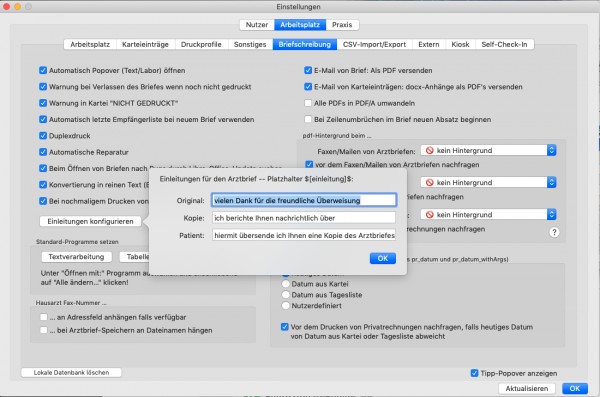The image size is (600, 397).
Task: Select the Briefschreibung sub-tab
Action: (x=305, y=44)
